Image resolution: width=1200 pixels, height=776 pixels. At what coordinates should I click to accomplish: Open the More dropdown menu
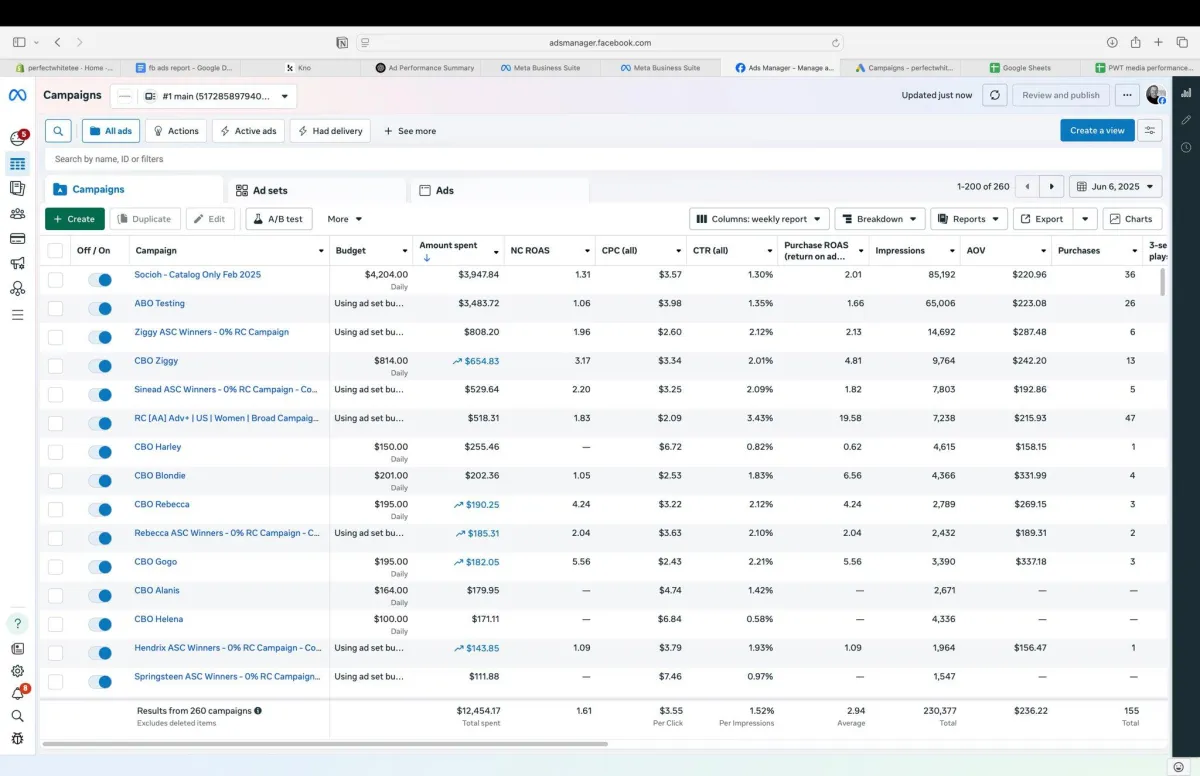344,219
